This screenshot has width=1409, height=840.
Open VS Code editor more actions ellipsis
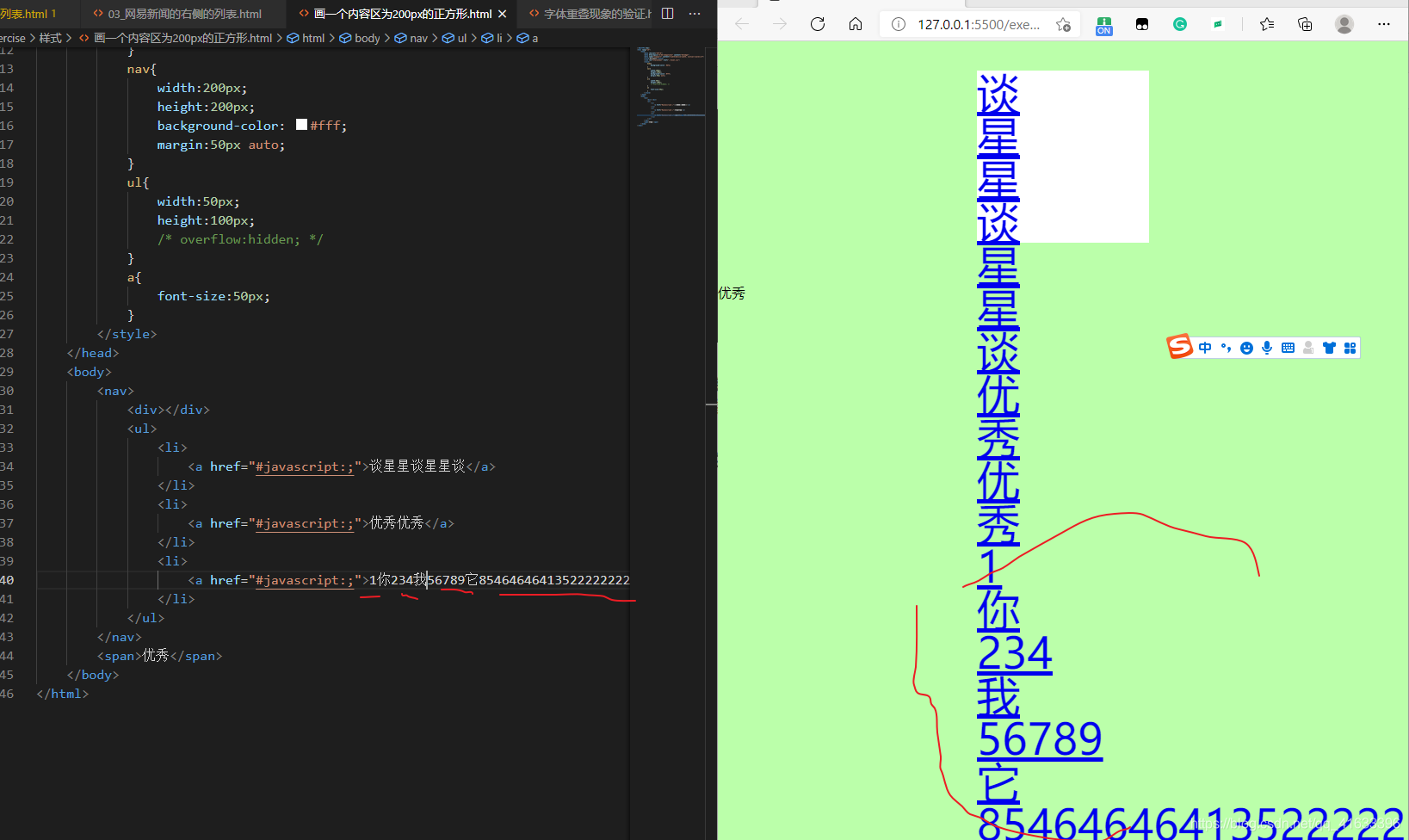[695, 14]
